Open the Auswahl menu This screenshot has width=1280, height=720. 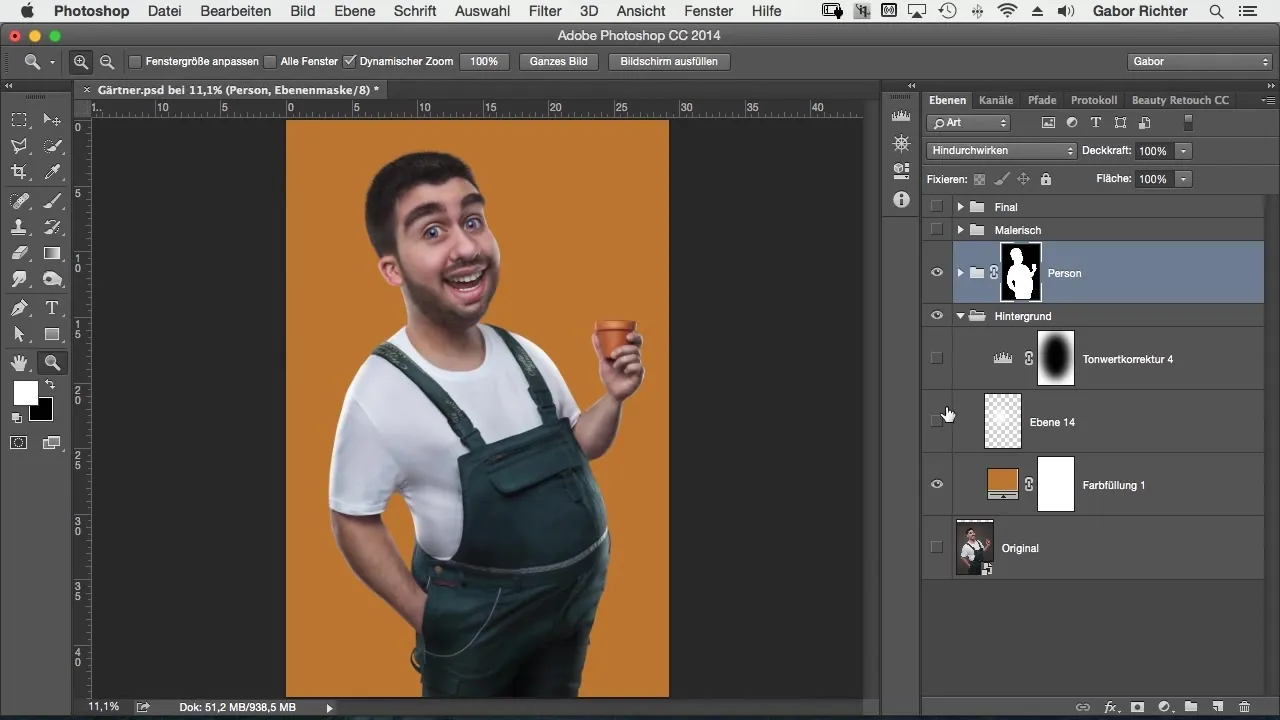pos(480,11)
